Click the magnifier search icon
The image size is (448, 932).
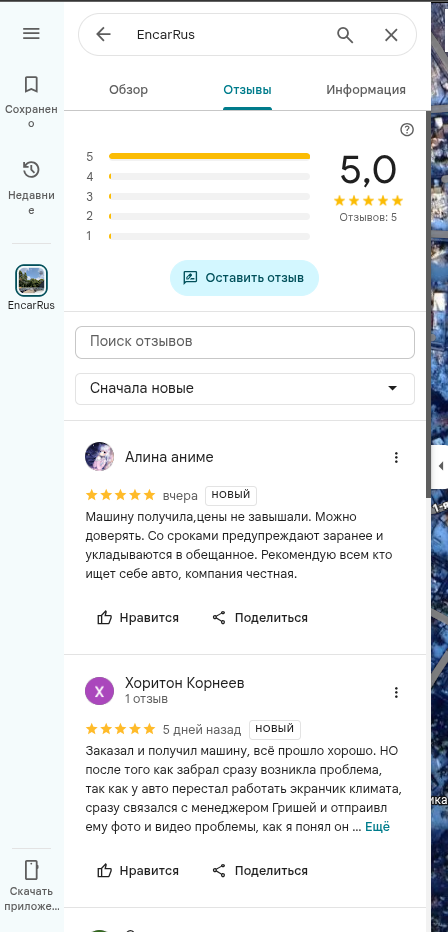point(345,35)
